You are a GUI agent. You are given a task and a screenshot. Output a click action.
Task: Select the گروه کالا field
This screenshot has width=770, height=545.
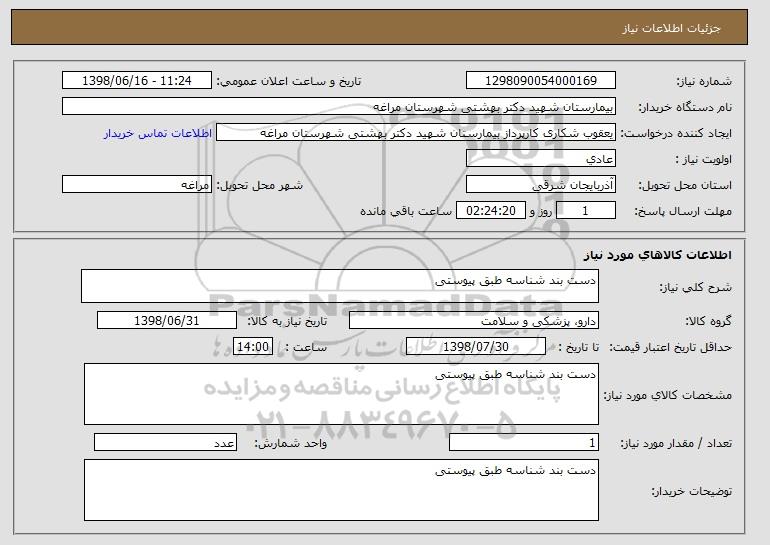point(475,321)
